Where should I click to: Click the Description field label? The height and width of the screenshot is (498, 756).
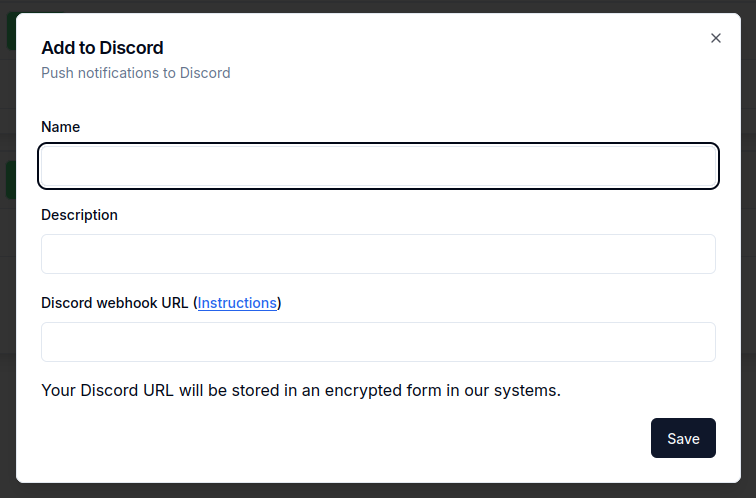(79, 215)
